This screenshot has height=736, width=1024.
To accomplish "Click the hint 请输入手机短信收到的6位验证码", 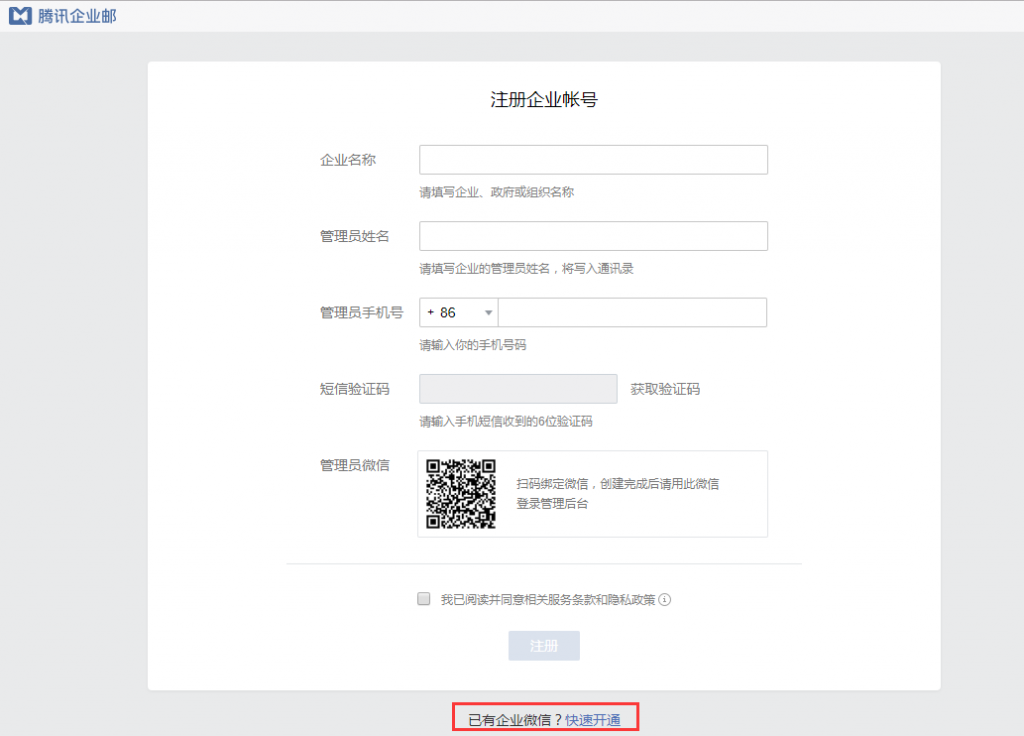I will coord(505,421).
